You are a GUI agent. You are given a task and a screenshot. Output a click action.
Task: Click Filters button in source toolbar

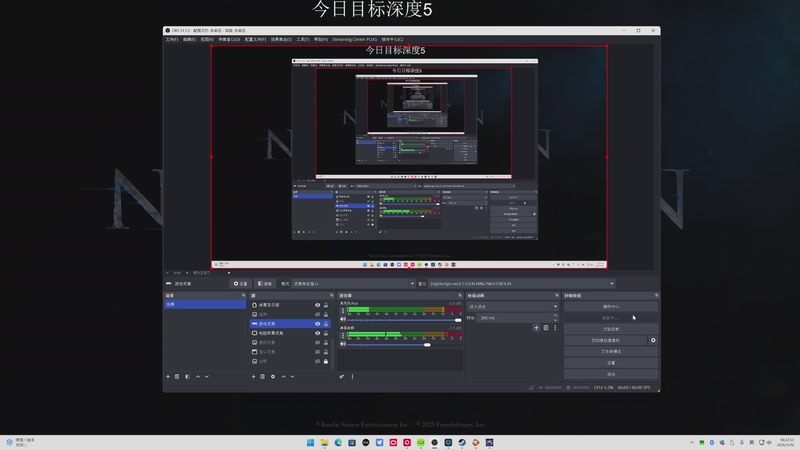tap(265, 284)
